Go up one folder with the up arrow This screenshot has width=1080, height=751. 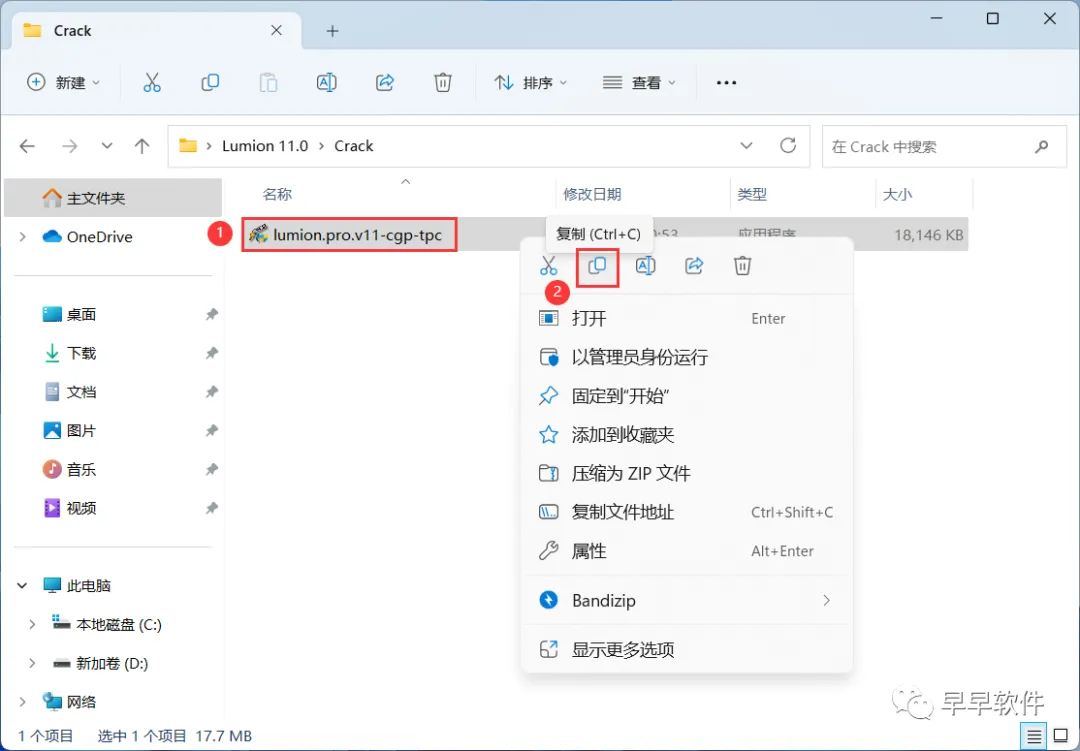point(142,146)
